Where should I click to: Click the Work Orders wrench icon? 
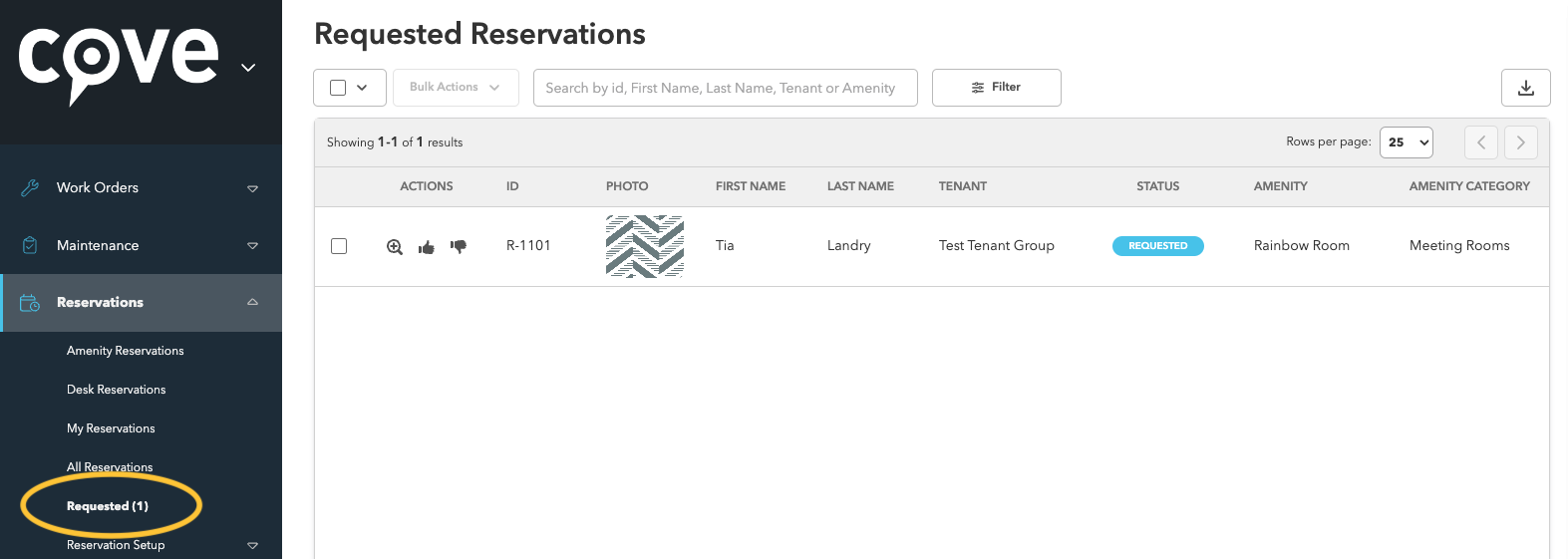30,187
